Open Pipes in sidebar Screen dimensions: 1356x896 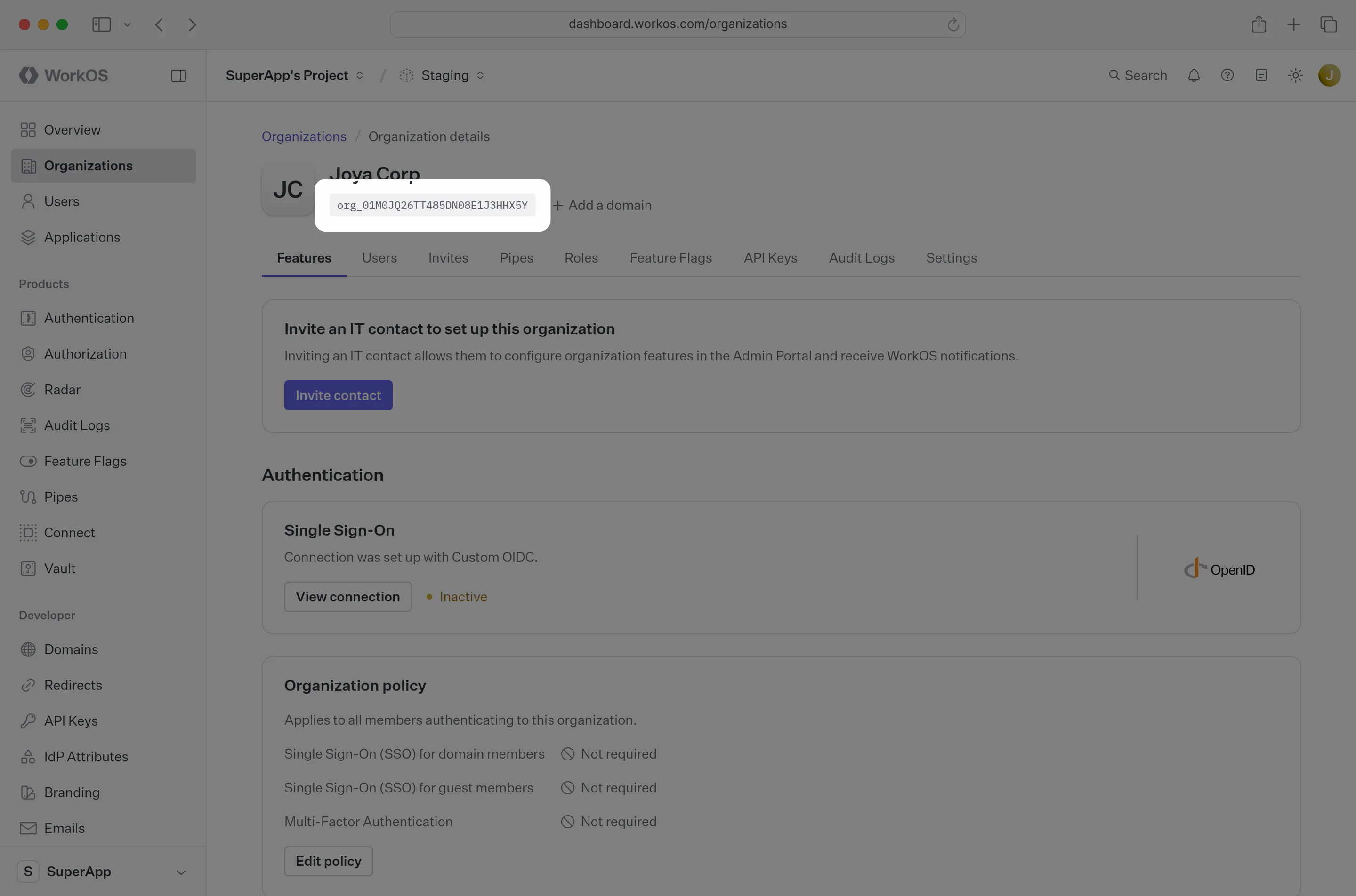pos(104,496)
